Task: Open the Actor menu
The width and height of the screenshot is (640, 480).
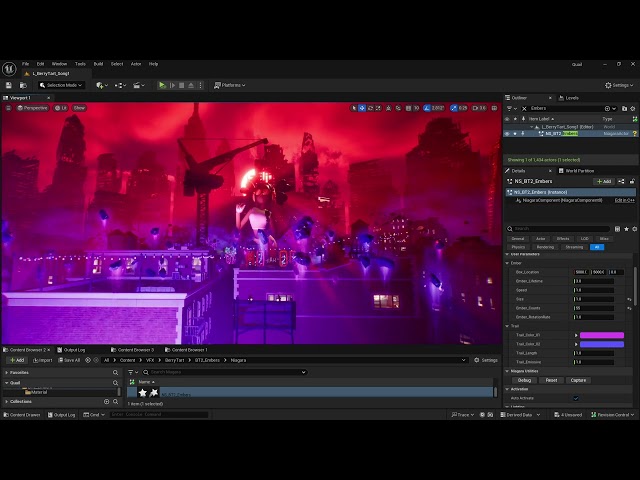Action: tap(136, 64)
